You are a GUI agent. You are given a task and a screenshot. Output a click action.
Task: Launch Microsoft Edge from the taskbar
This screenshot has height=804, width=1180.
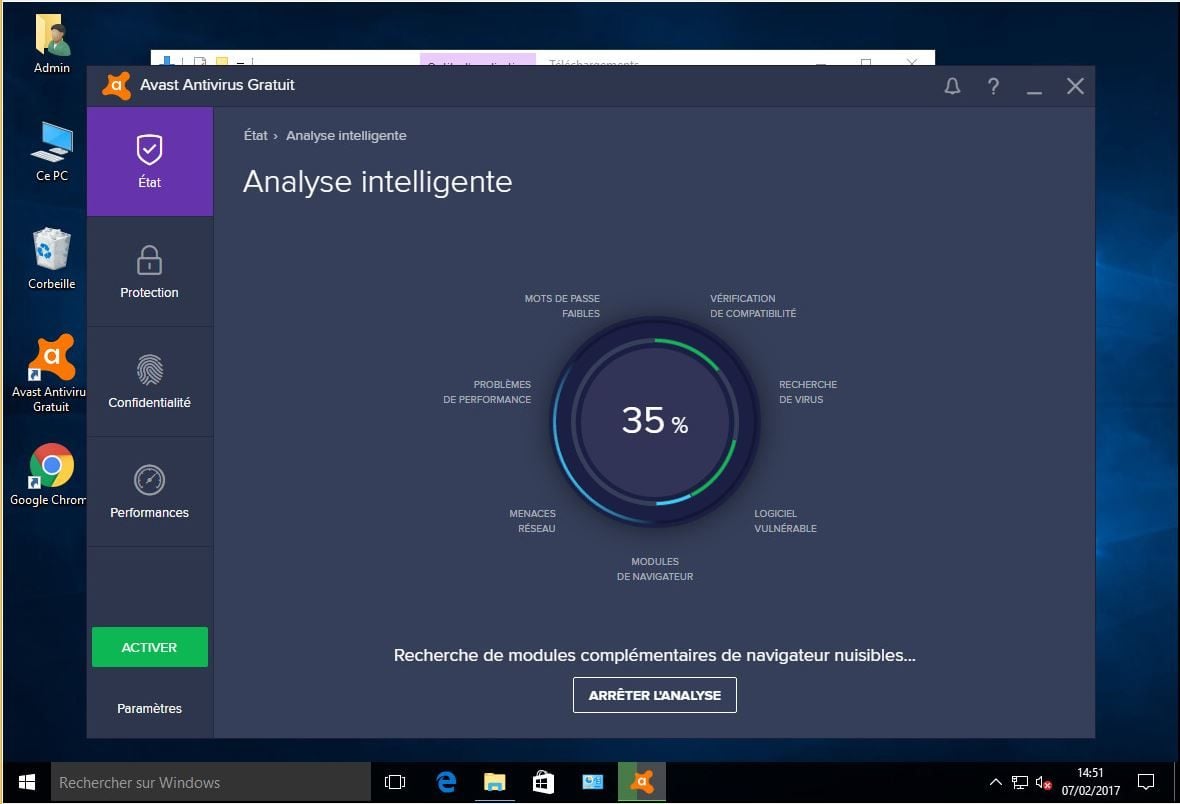click(x=446, y=782)
